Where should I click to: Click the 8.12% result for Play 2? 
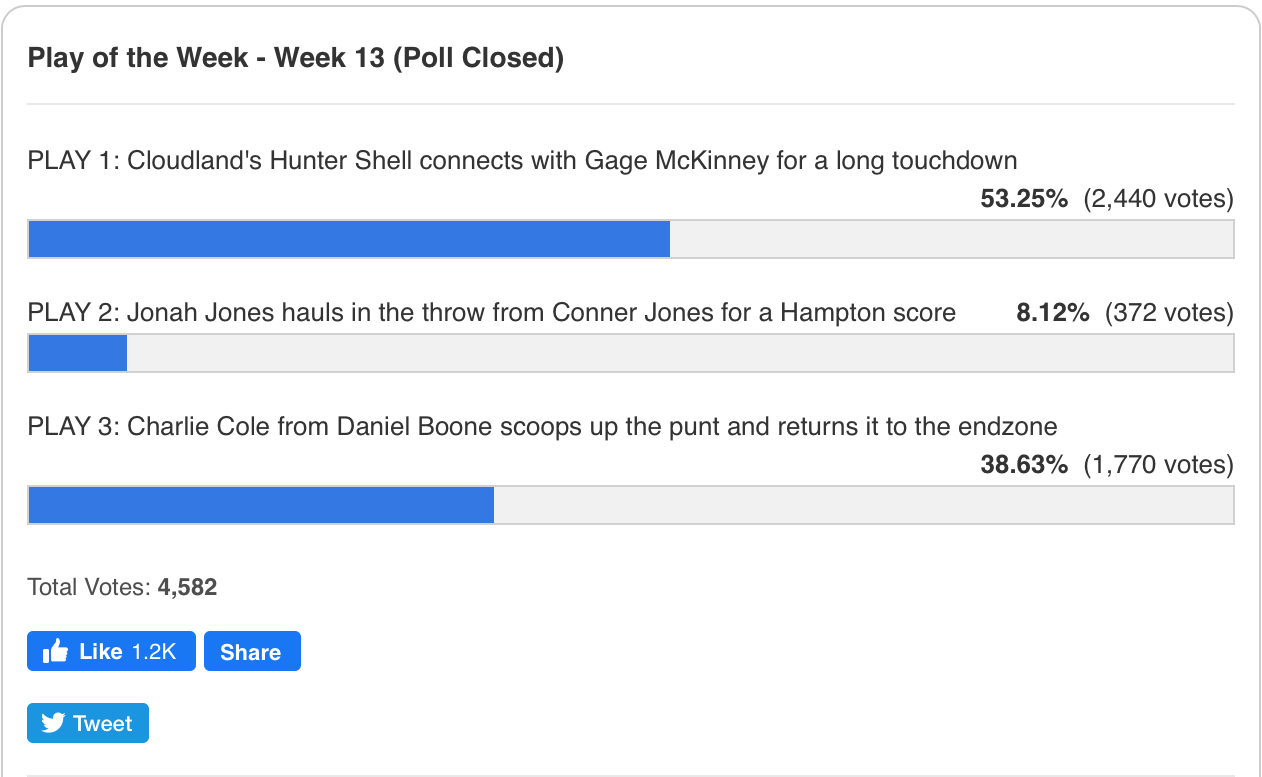[x=1052, y=313]
